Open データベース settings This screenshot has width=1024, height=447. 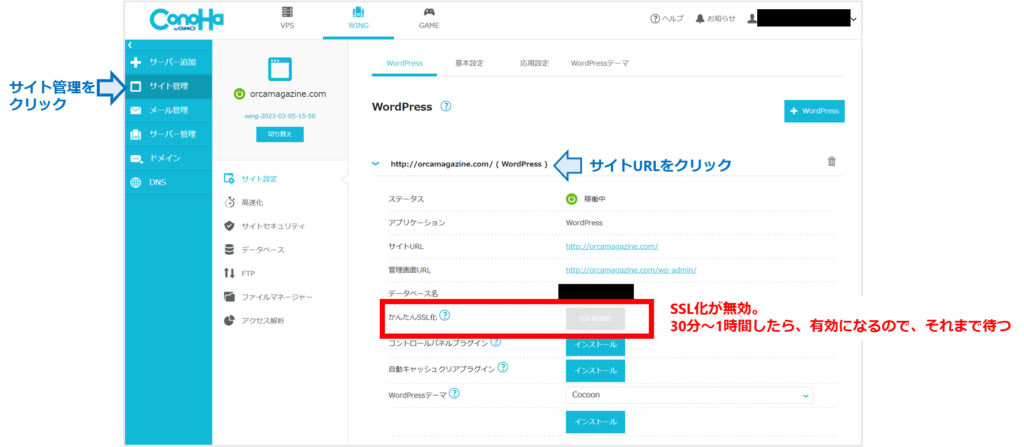(x=263, y=250)
